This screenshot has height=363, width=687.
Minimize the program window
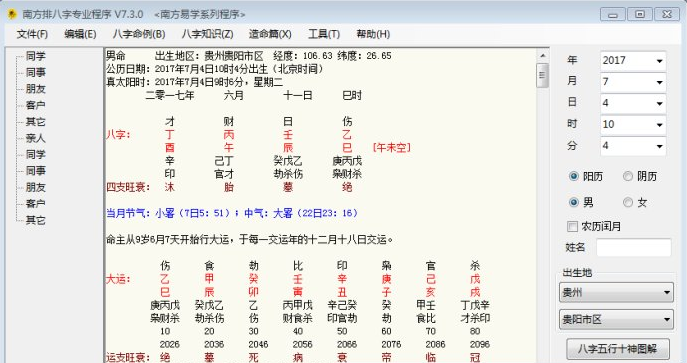click(x=613, y=14)
